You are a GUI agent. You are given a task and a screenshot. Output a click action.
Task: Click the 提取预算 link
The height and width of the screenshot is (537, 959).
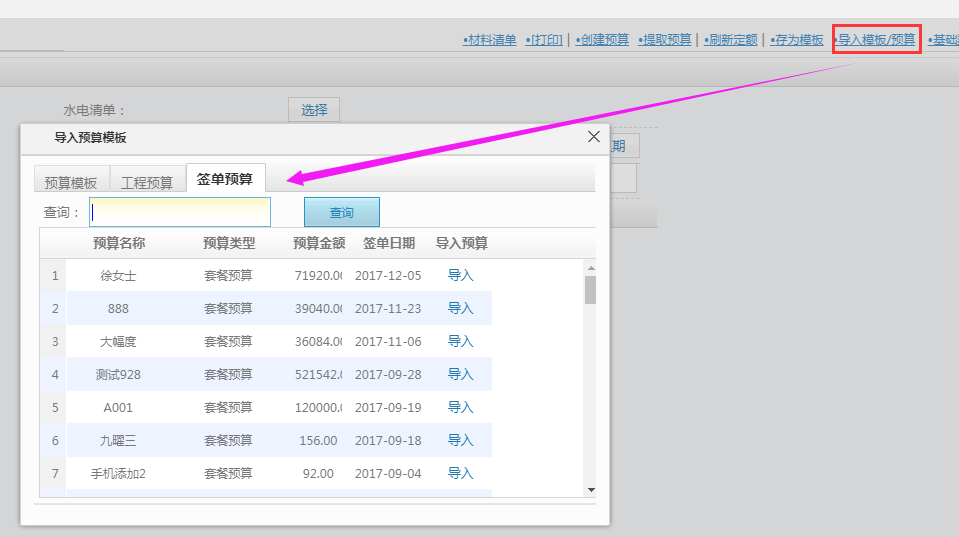[x=664, y=40]
